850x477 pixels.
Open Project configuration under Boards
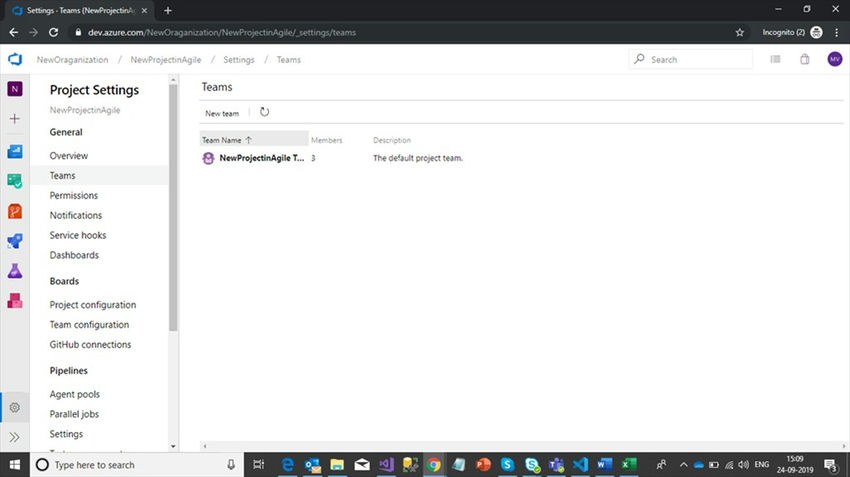93,305
